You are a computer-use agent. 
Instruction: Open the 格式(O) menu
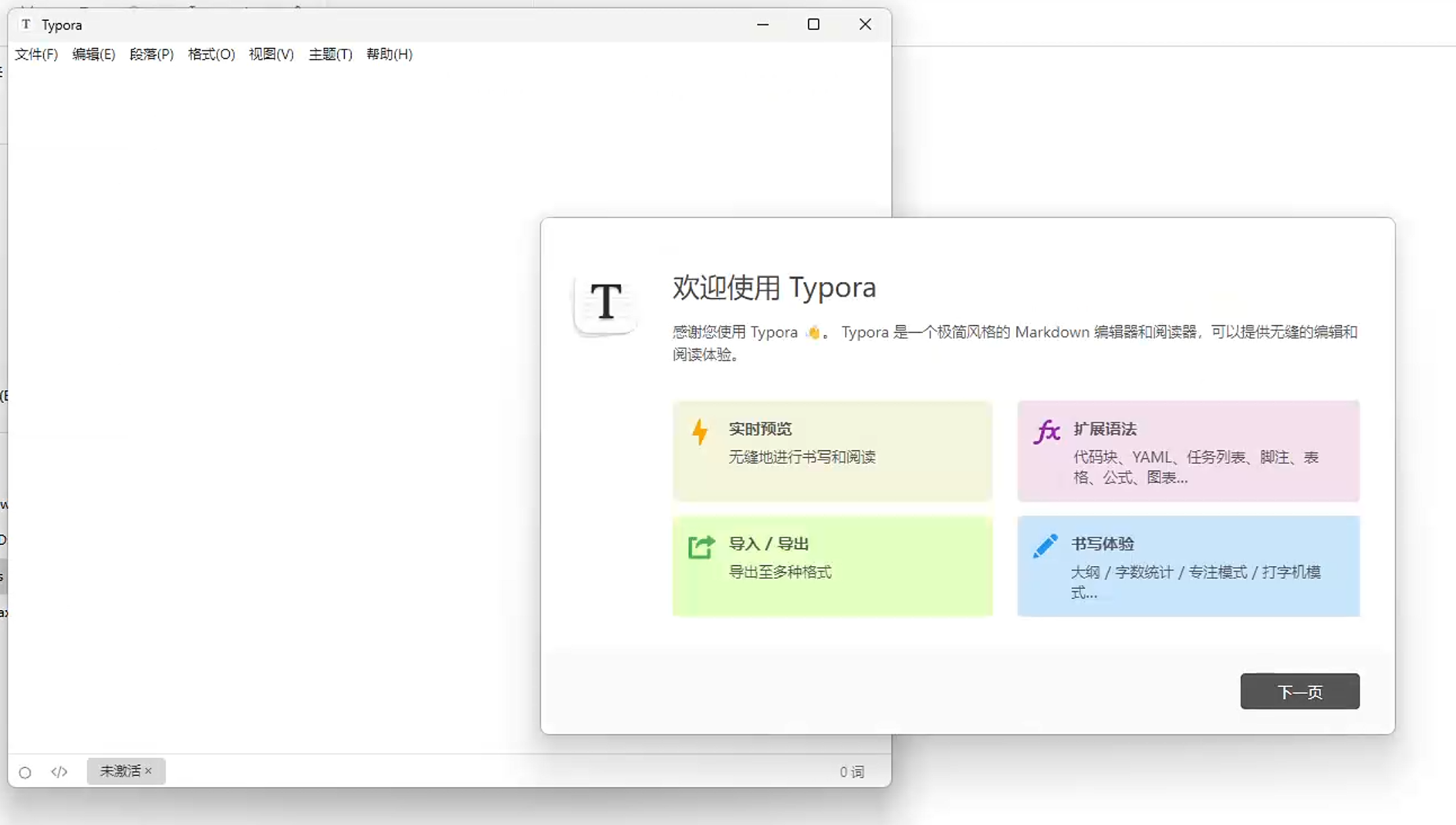(211, 55)
